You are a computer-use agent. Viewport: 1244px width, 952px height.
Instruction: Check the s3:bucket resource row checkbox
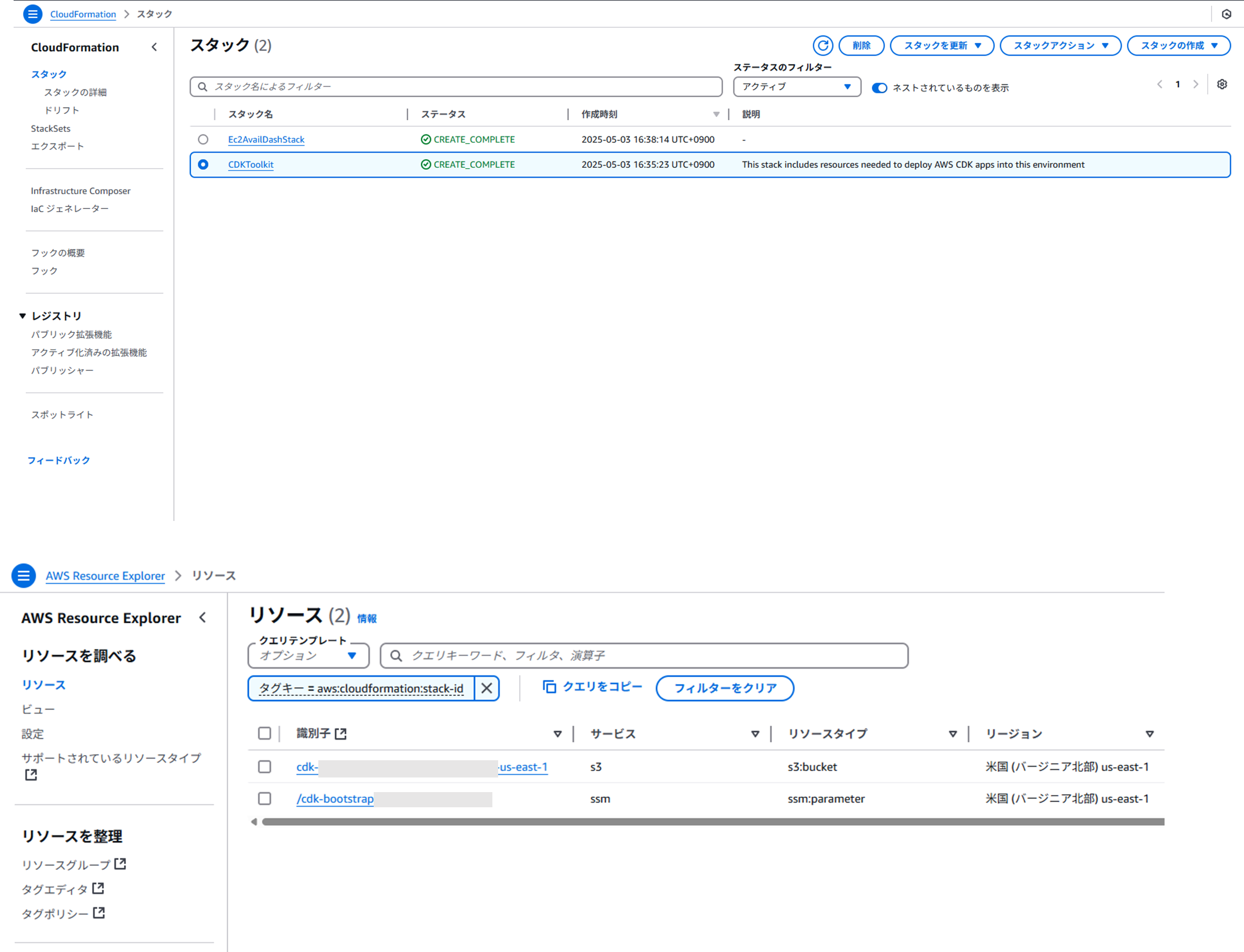coord(264,767)
